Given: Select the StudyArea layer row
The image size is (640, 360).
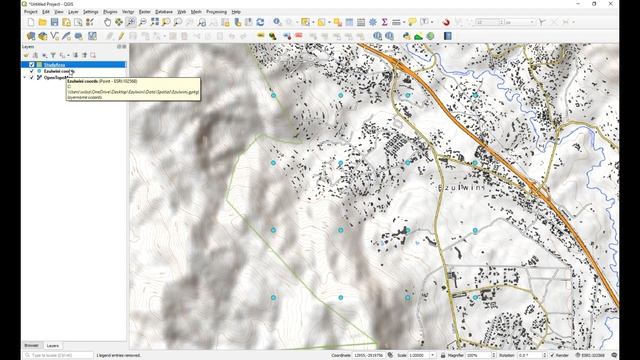Looking at the screenshot, I should (73, 64).
